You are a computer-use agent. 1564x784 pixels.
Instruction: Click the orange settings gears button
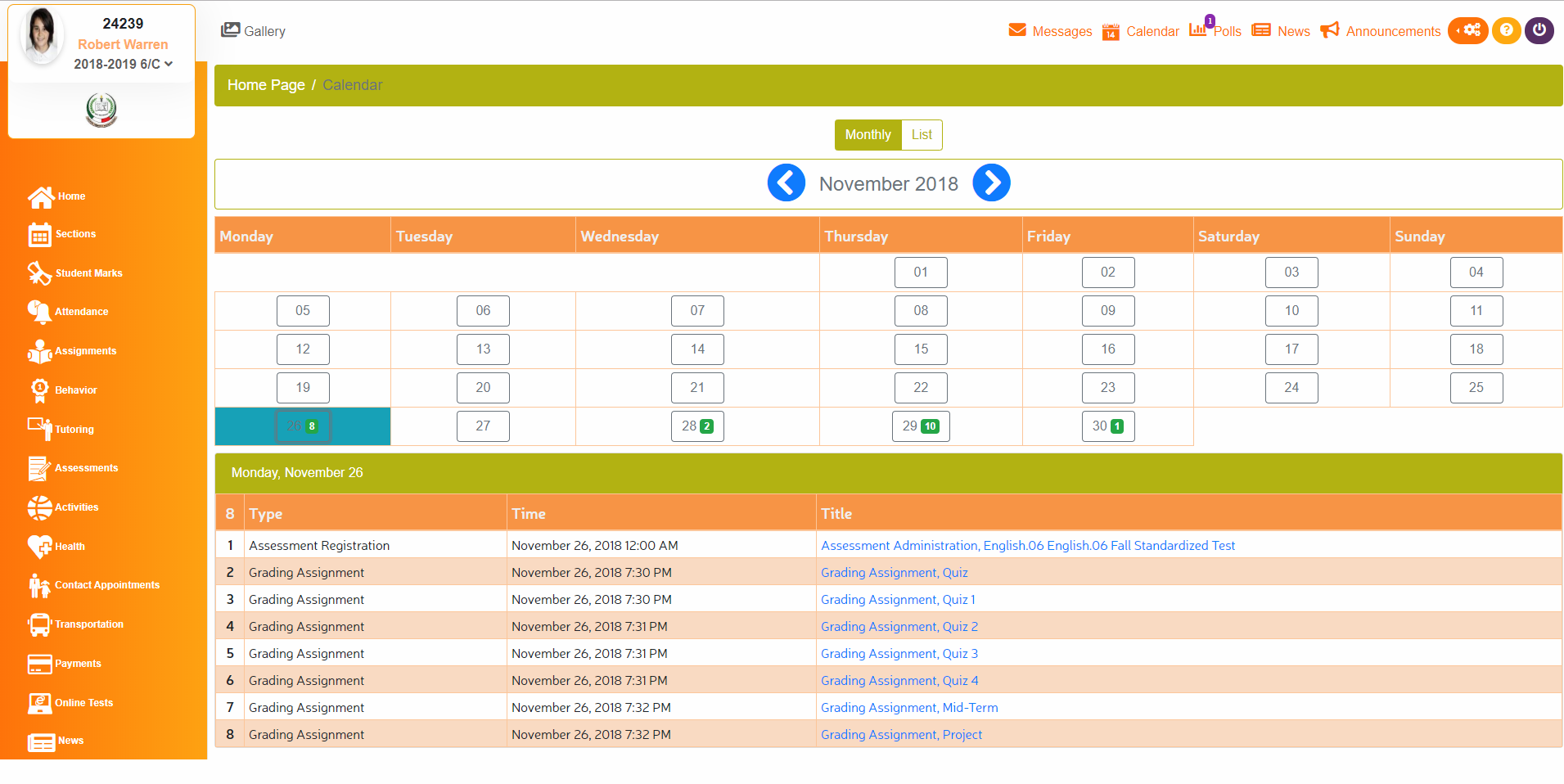[1472, 30]
